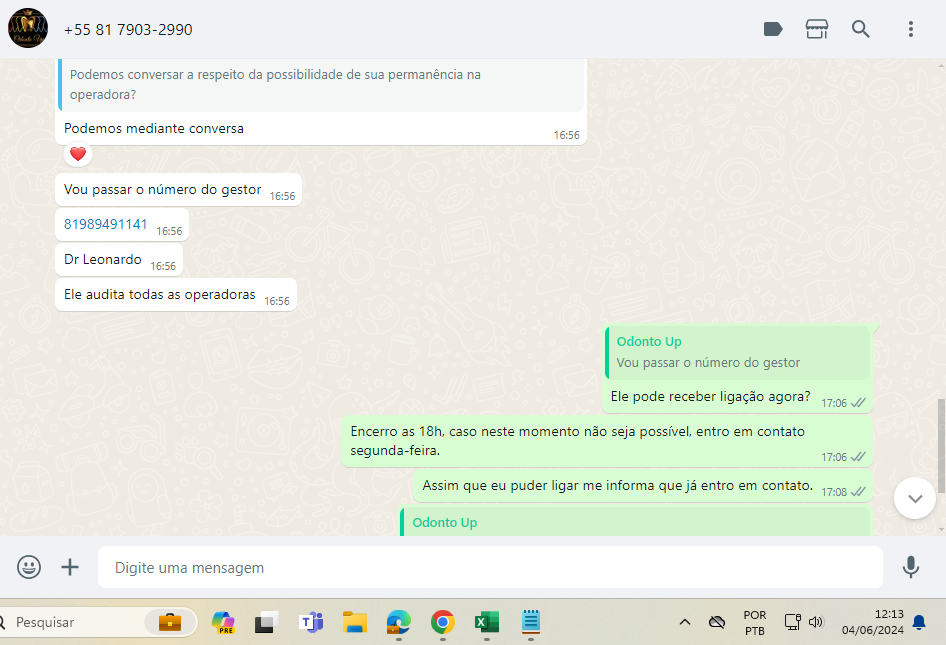The height and width of the screenshot is (645, 946).
Task: Select the message "Ele pode receber ligação agora?"
Action: coord(710,396)
